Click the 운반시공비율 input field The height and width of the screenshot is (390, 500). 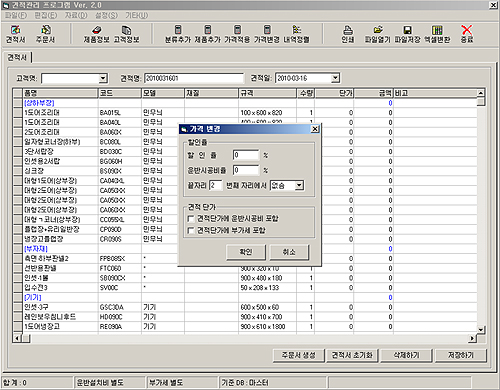(246, 170)
